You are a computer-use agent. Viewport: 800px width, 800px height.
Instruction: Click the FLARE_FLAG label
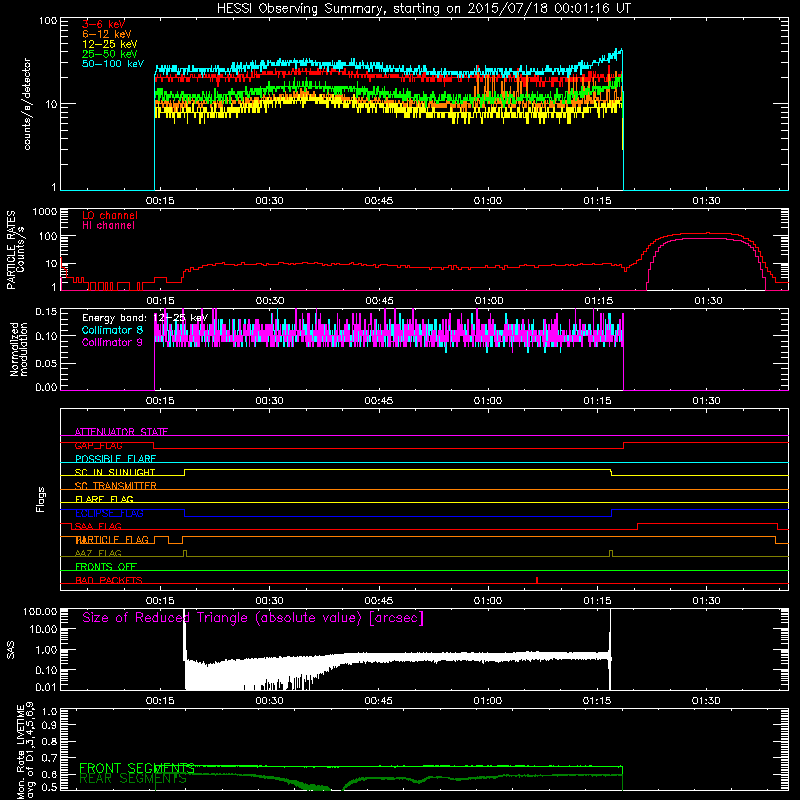point(104,499)
